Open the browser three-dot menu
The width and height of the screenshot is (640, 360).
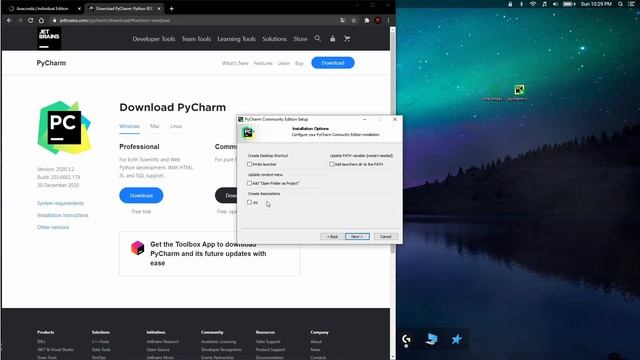coord(388,20)
